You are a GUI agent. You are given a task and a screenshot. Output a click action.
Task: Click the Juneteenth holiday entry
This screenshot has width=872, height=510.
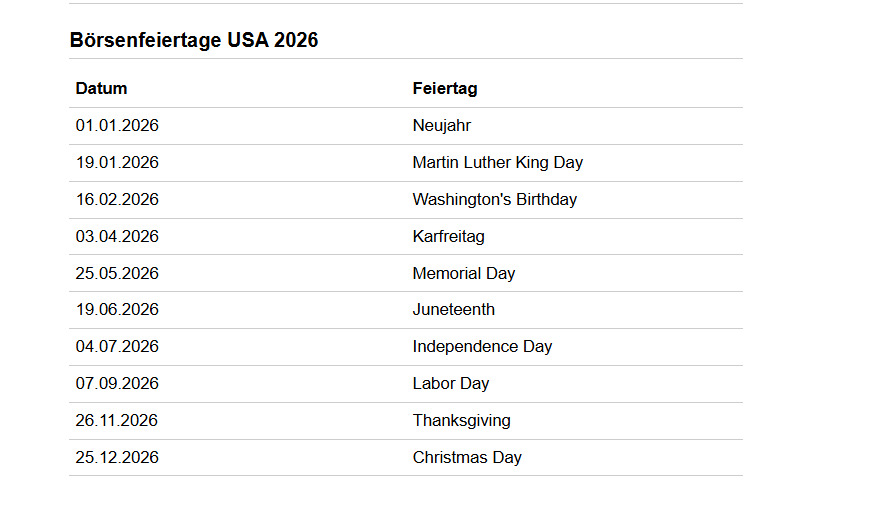tap(454, 310)
